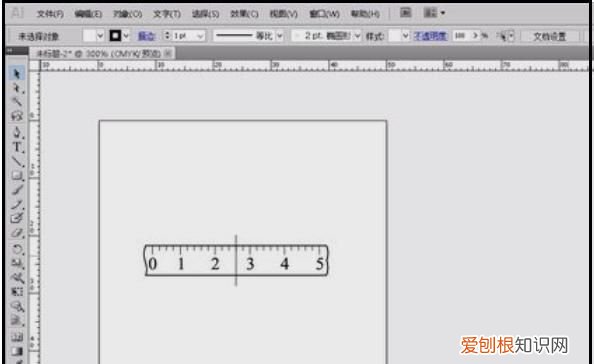Open the 选择(S) menu
The width and height of the screenshot is (594, 364).
(x=205, y=14)
